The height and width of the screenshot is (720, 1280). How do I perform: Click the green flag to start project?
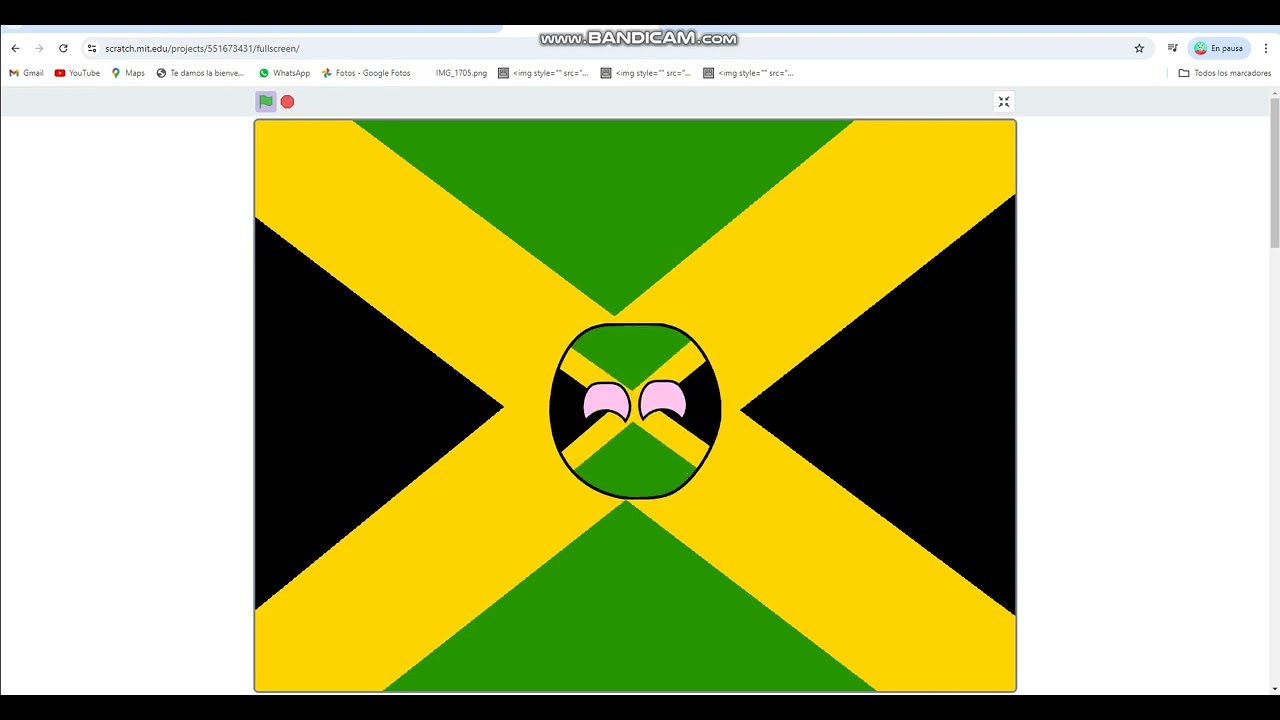(x=265, y=101)
